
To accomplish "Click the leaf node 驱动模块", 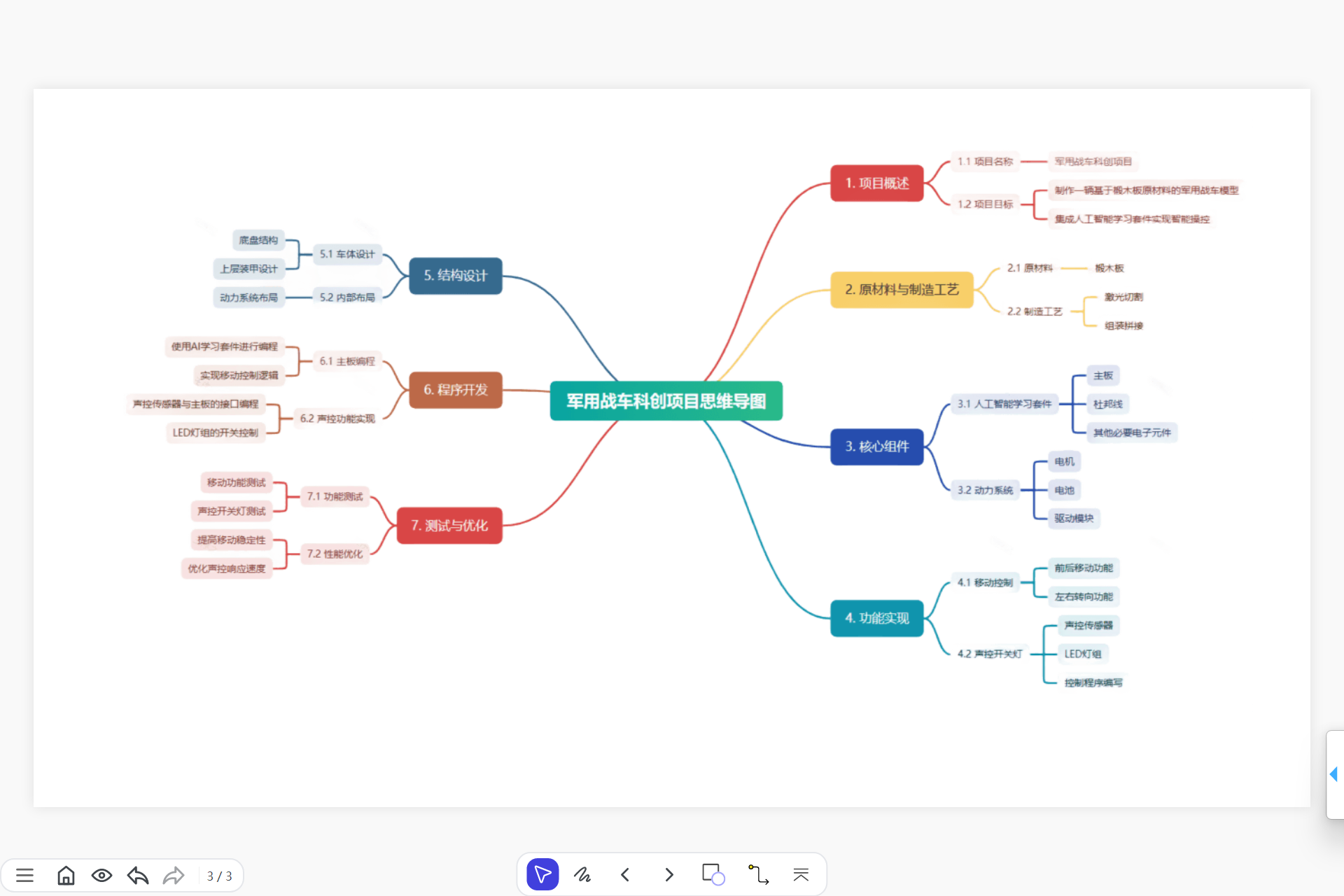I will 1074,519.
